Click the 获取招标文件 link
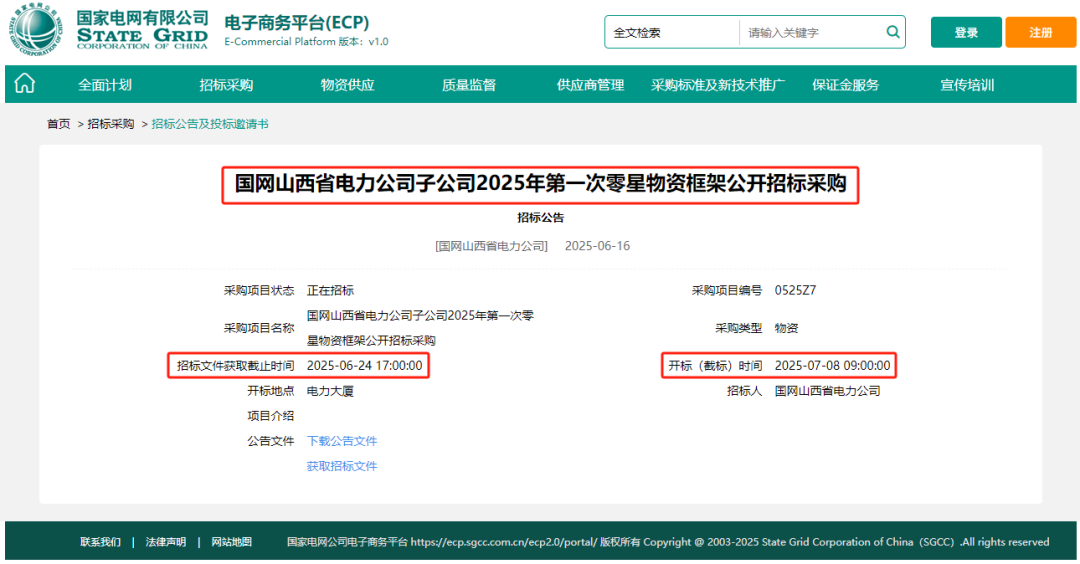The width and height of the screenshot is (1080, 564). tap(342, 466)
